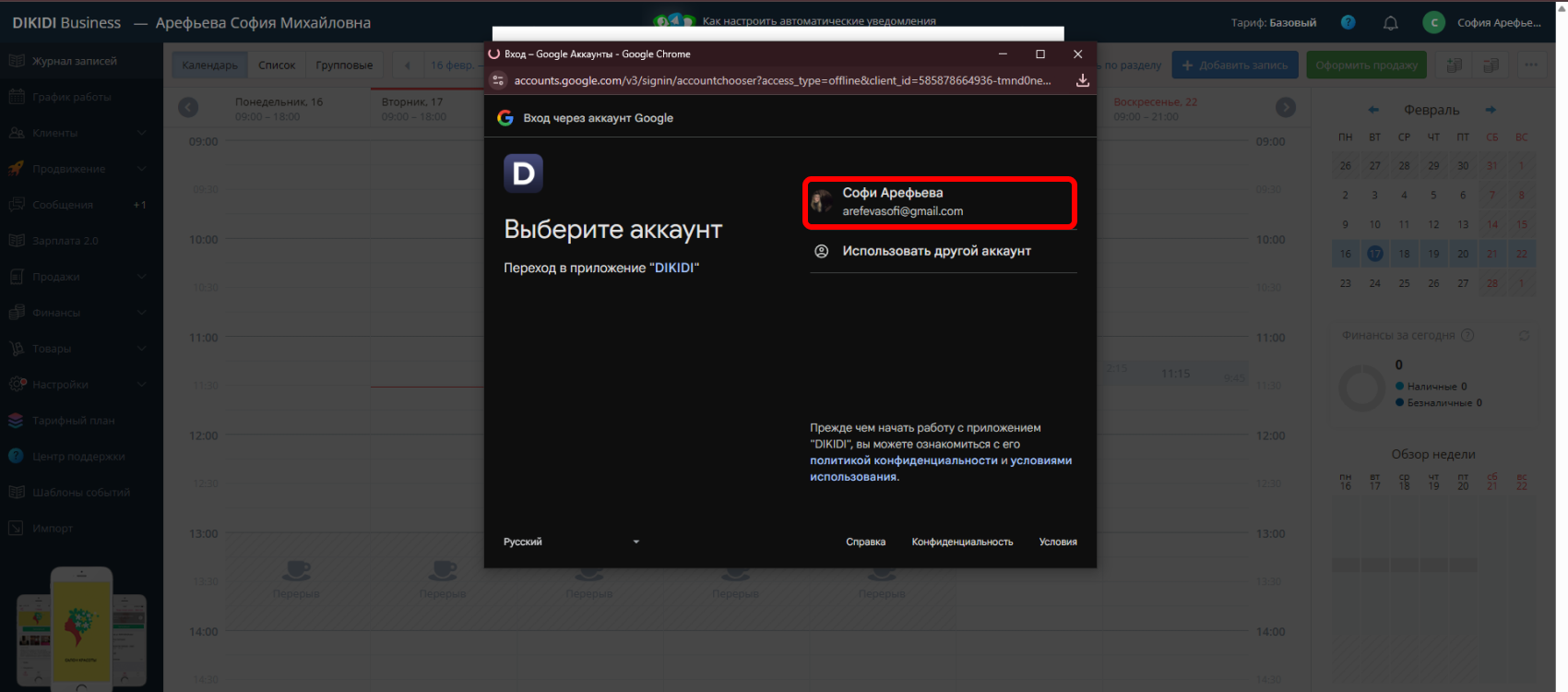Show next month in mini calendar

(x=1490, y=110)
